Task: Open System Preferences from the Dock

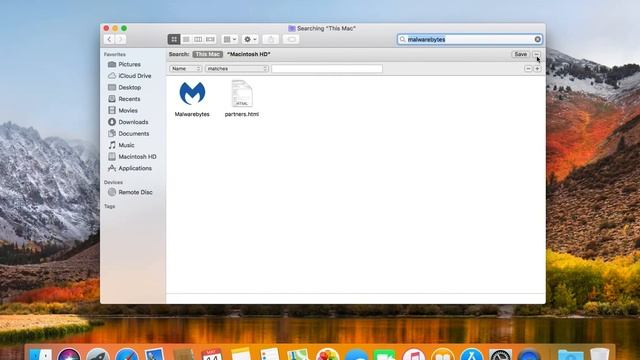Action: [500, 354]
